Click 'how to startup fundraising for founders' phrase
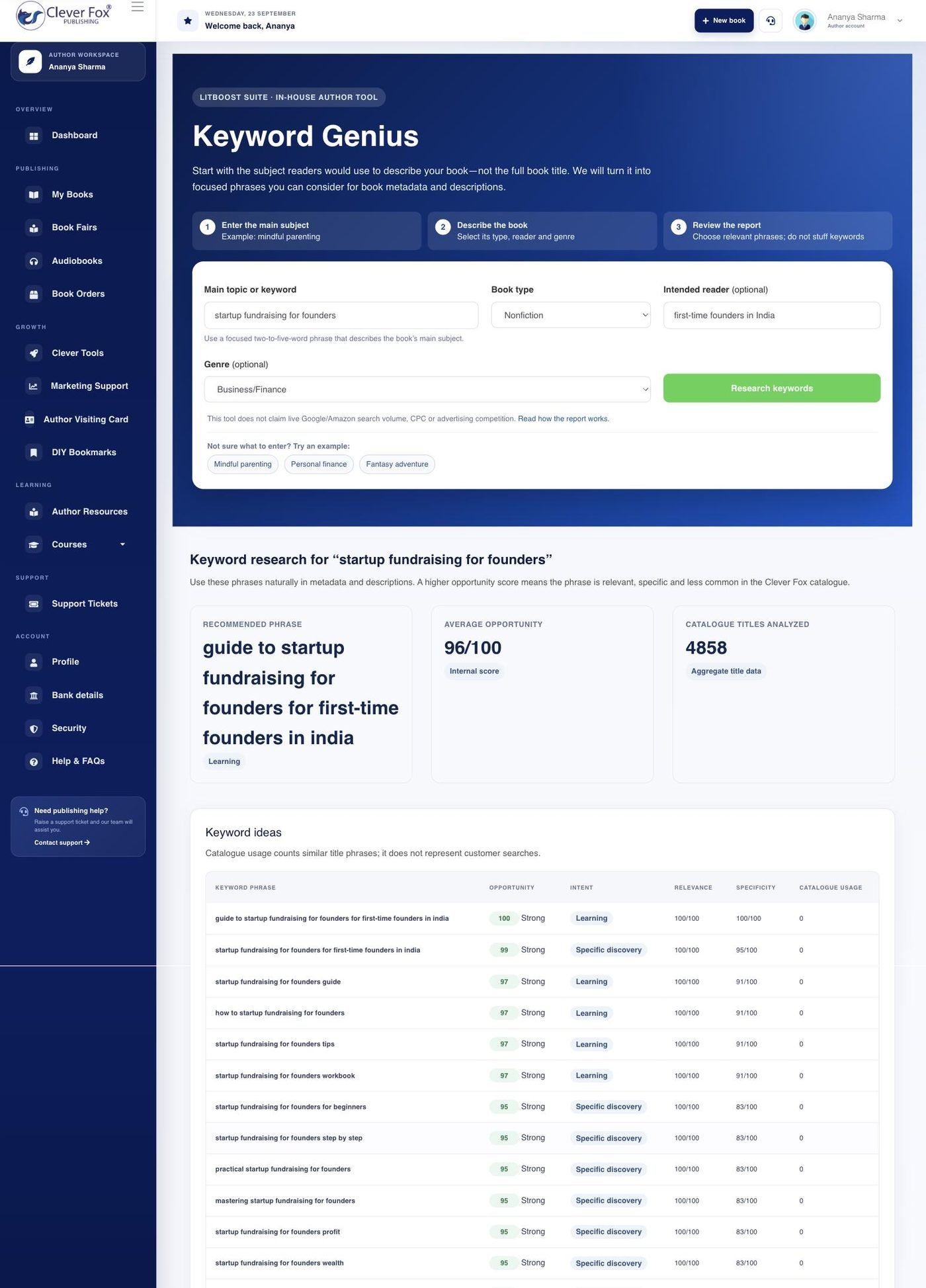This screenshot has height=1288, width=926. coord(280,1013)
